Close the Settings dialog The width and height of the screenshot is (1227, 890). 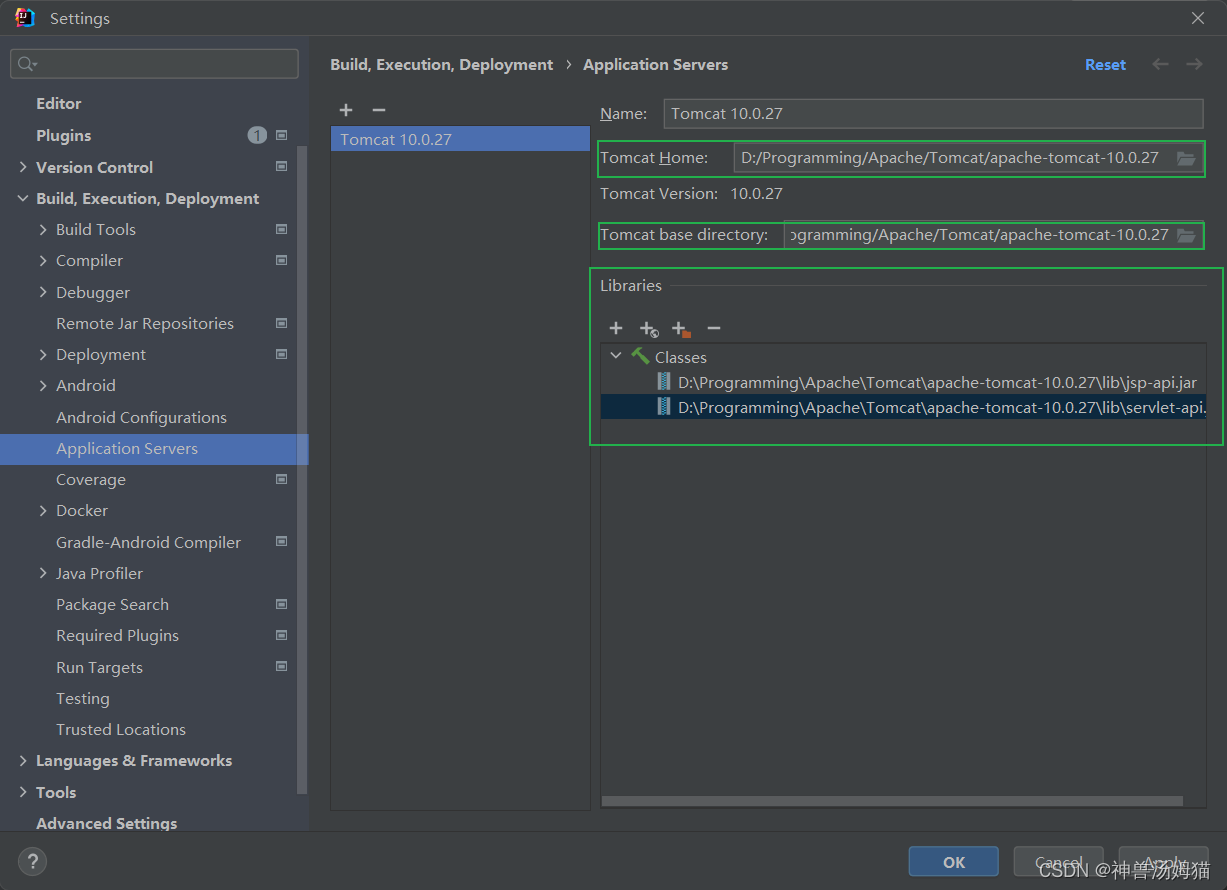click(x=1198, y=18)
